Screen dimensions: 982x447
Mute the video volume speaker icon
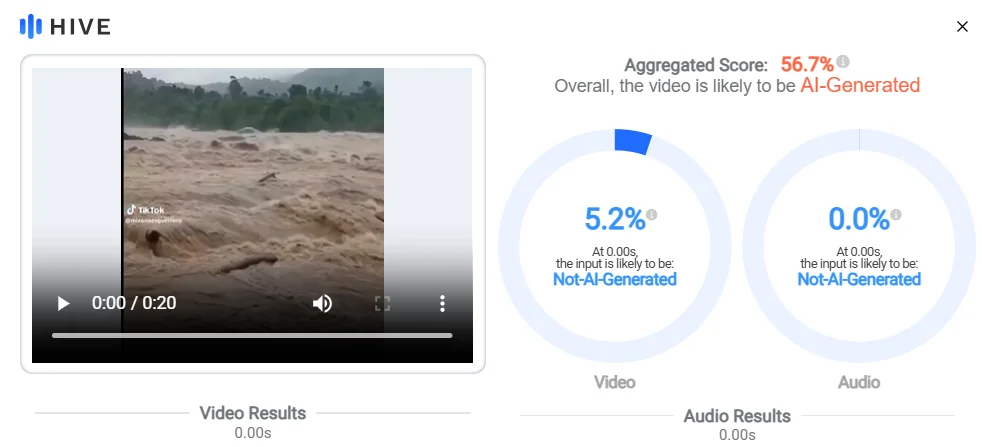click(322, 304)
